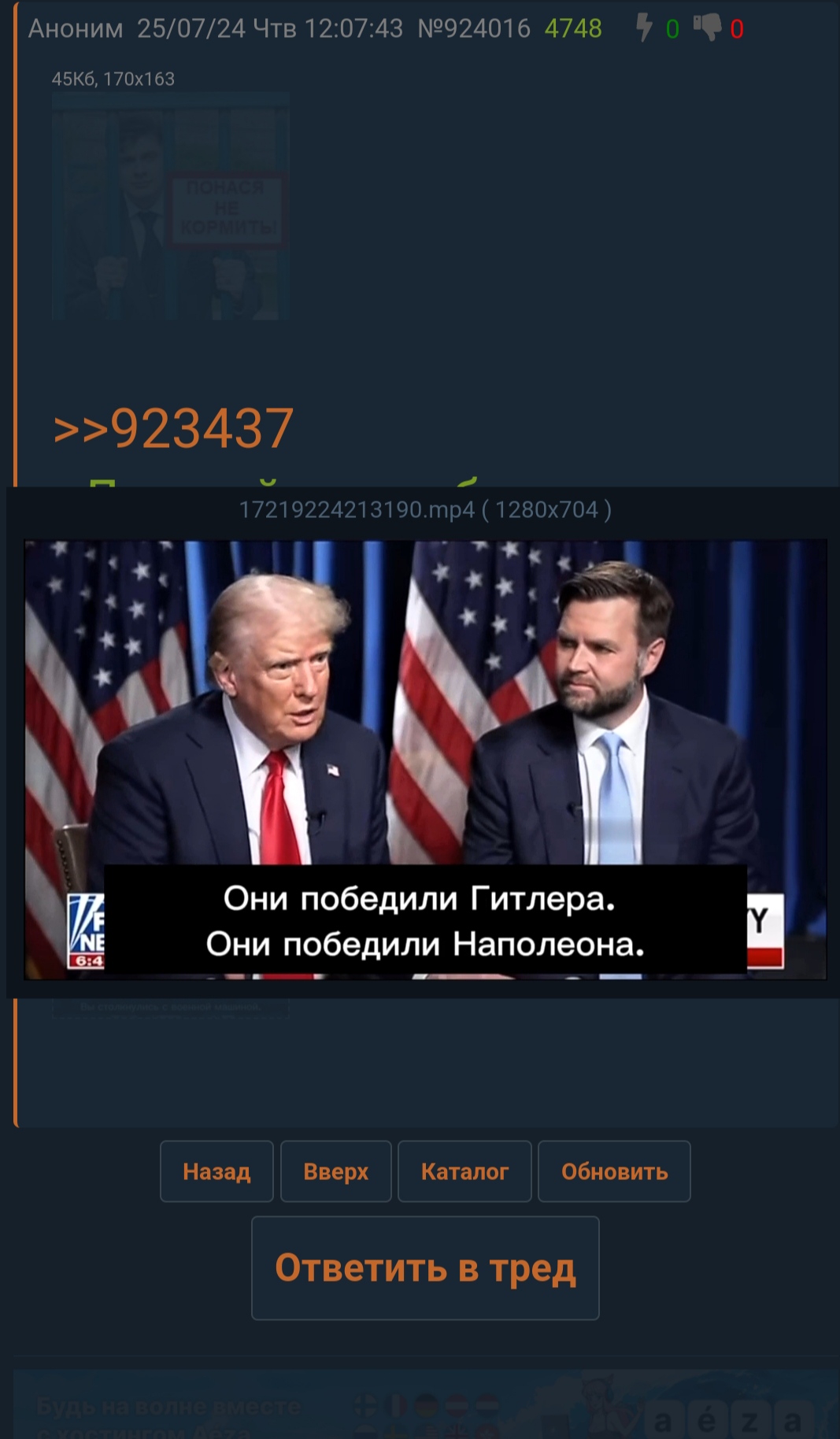Image resolution: width=840 pixels, height=1439 pixels.
Task: Tap the lightning bolt like icon
Action: 644,28
